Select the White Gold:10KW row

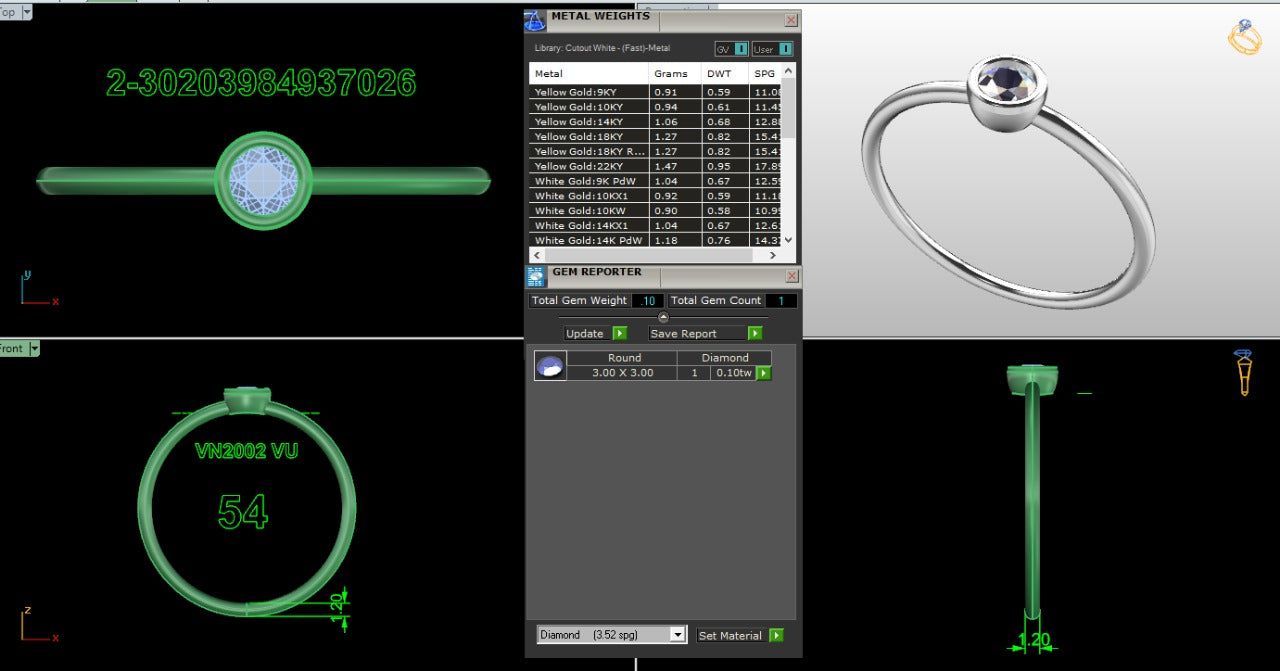tap(655, 211)
